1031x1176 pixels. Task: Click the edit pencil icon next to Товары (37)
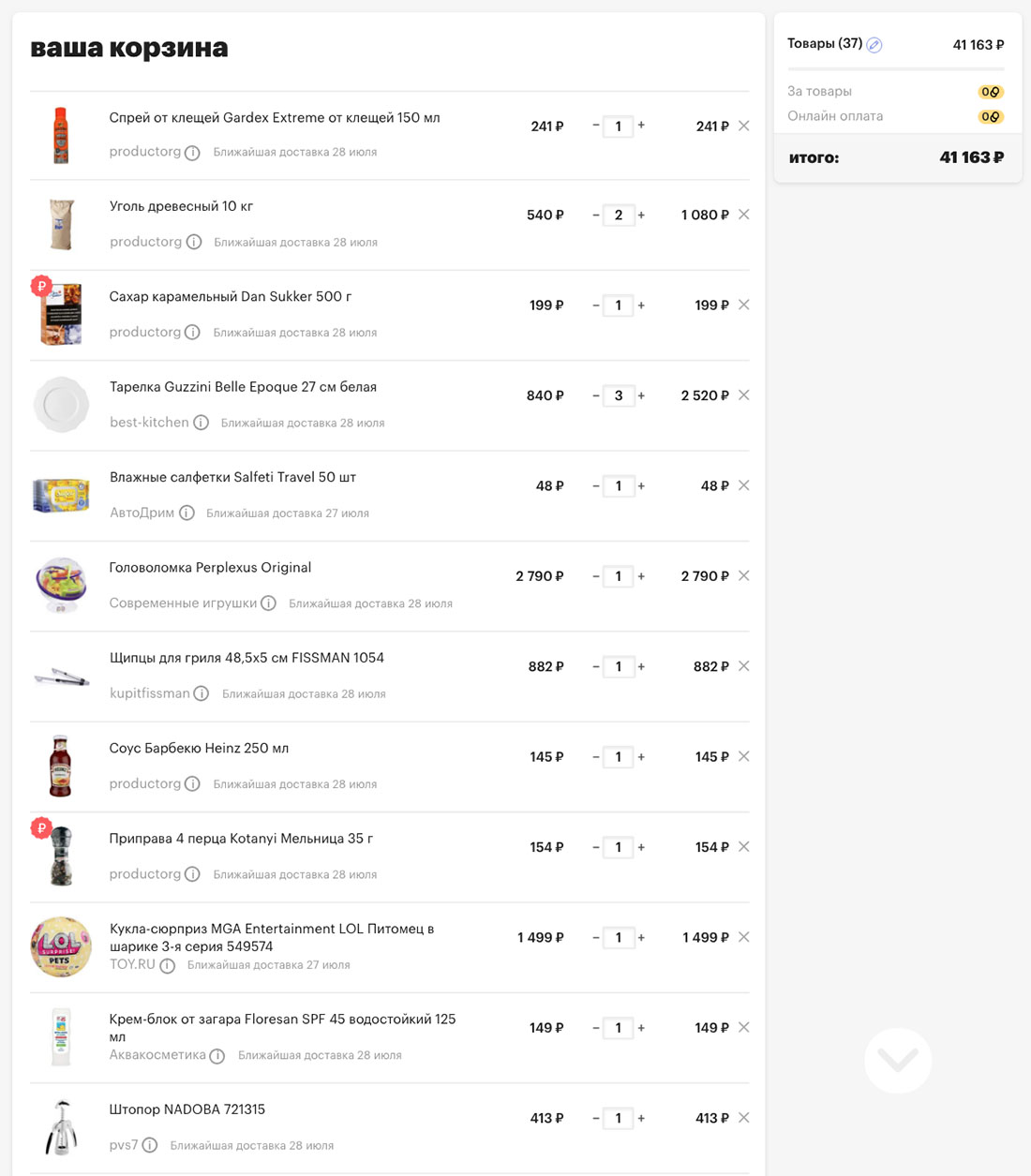[x=874, y=45]
